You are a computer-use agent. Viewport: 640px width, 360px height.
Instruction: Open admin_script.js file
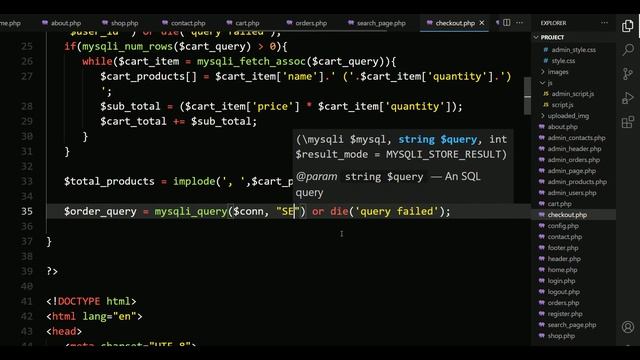(x=573, y=94)
